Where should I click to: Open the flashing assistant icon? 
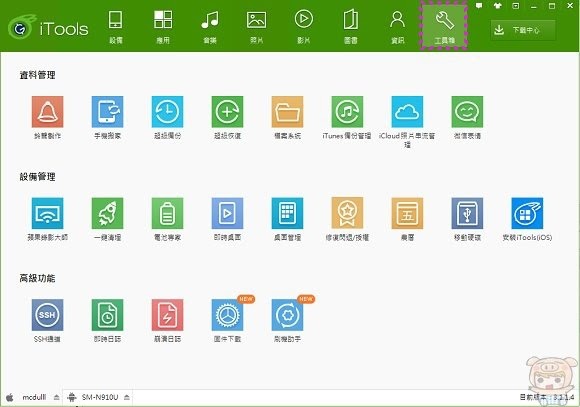[287, 314]
